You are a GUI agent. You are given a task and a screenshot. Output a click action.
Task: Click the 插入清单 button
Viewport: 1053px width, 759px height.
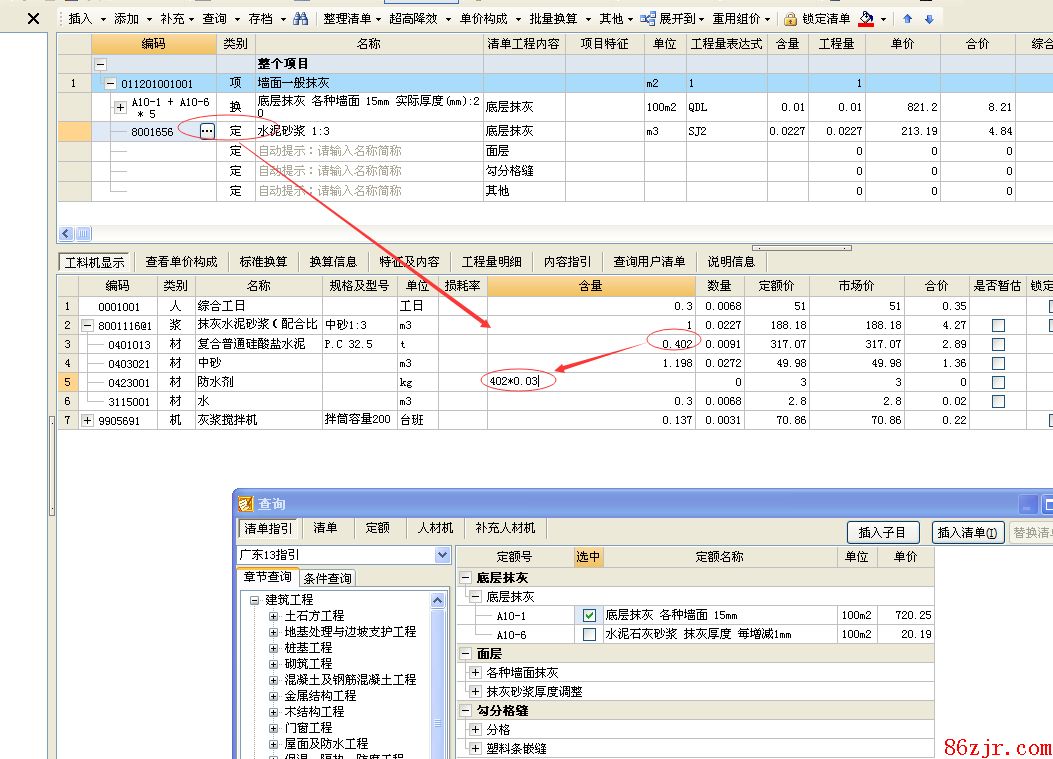pos(967,533)
